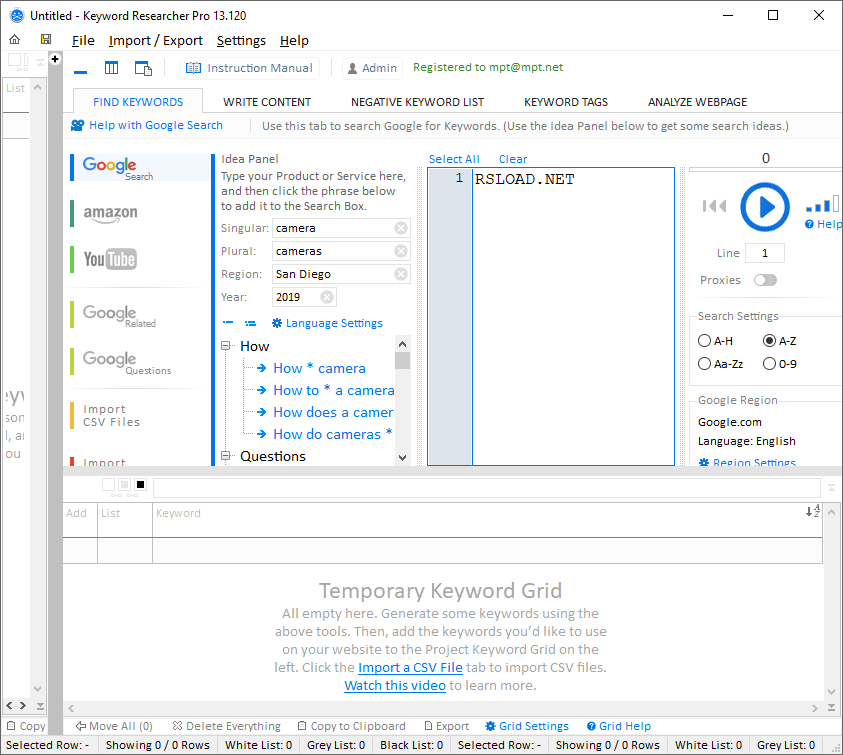843x755 pixels.
Task: Clear the Plural field with X icon
Action: (x=401, y=251)
